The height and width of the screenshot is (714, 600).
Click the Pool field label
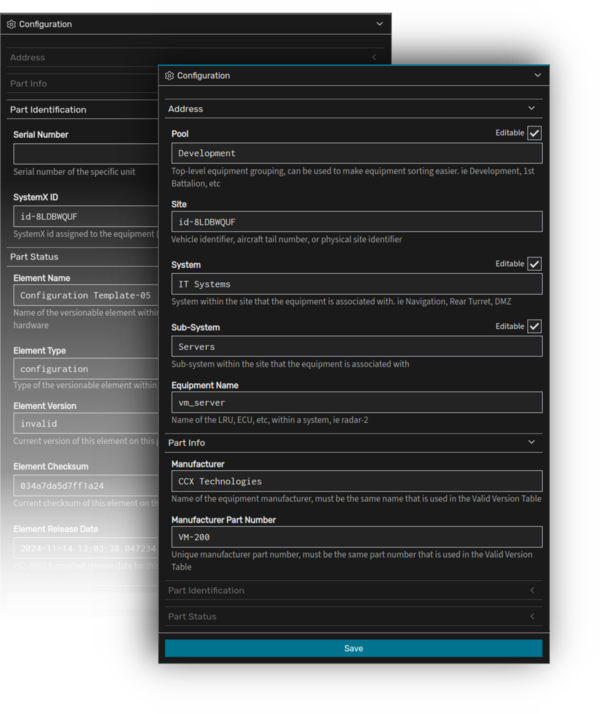coord(180,134)
